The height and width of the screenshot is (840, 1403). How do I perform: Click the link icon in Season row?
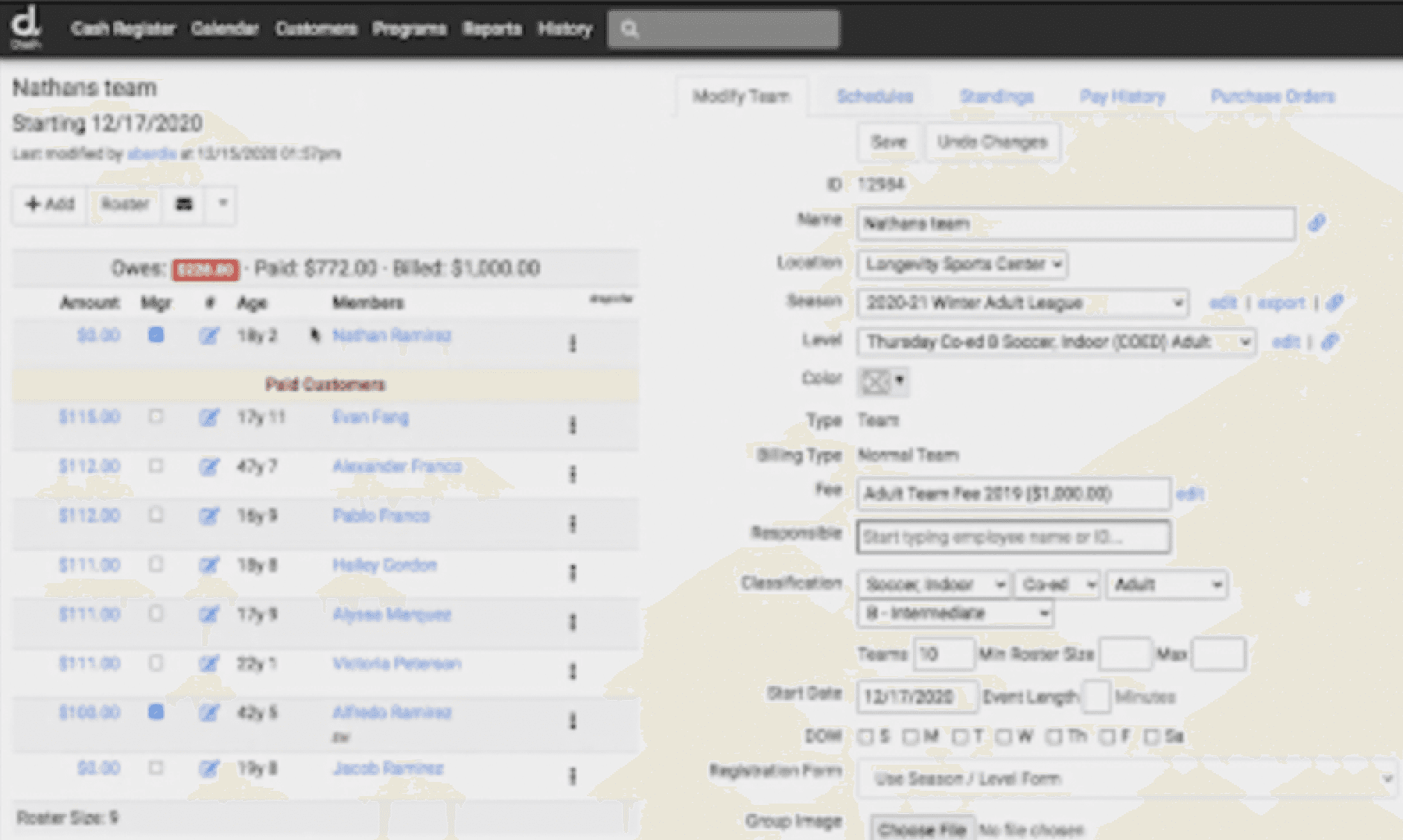point(1334,303)
